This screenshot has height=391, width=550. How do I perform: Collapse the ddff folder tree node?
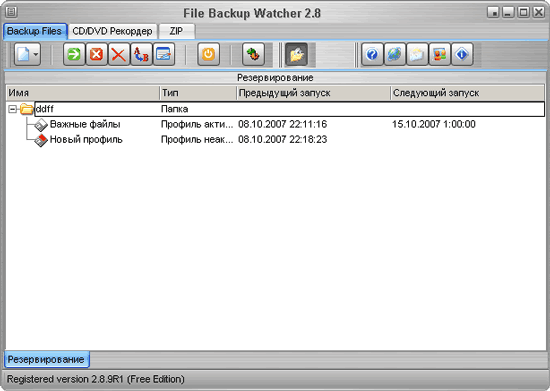tap(12, 109)
